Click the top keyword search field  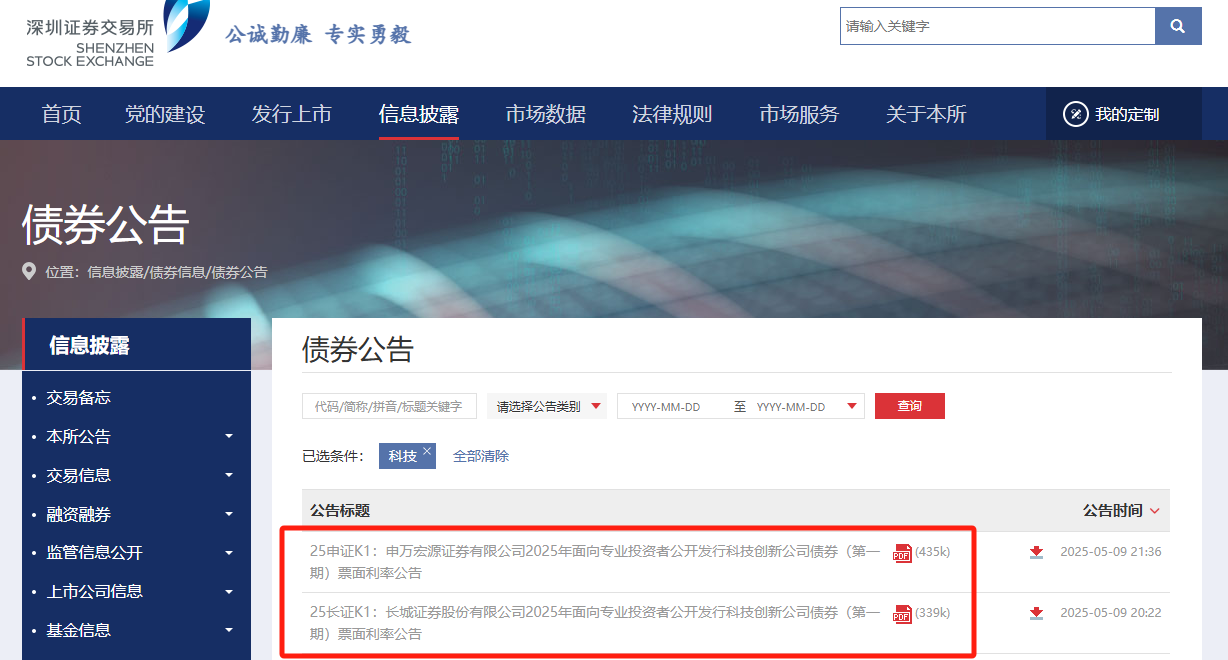(x=996, y=26)
